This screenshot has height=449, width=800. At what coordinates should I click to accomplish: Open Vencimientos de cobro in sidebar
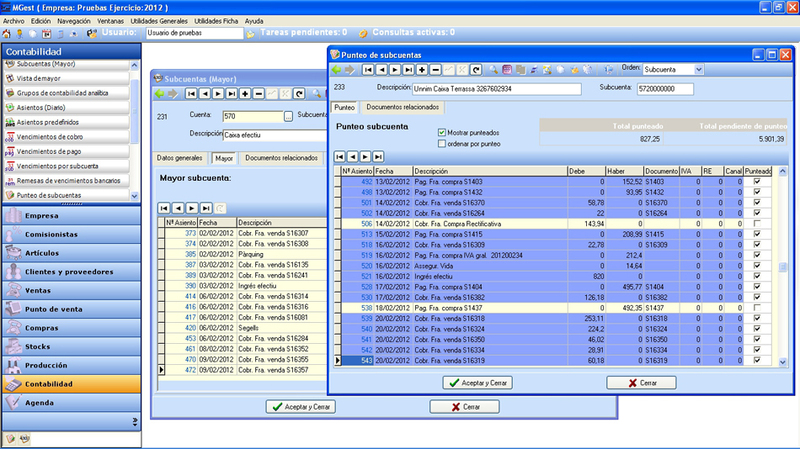pyautogui.click(x=66, y=137)
